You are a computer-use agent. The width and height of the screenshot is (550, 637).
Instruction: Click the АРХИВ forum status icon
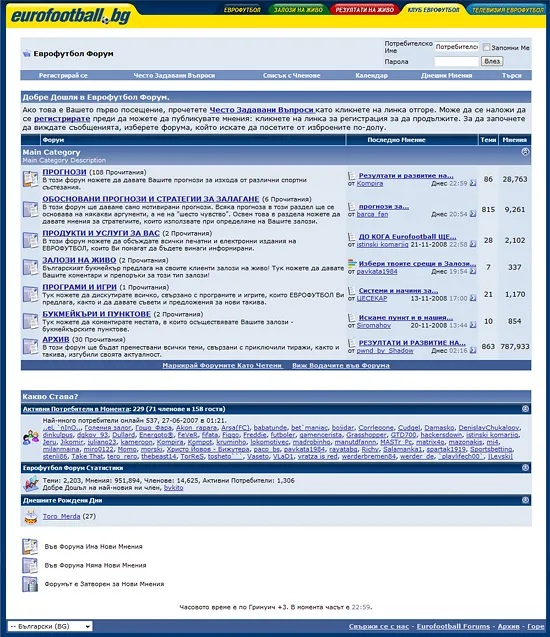click(30, 347)
